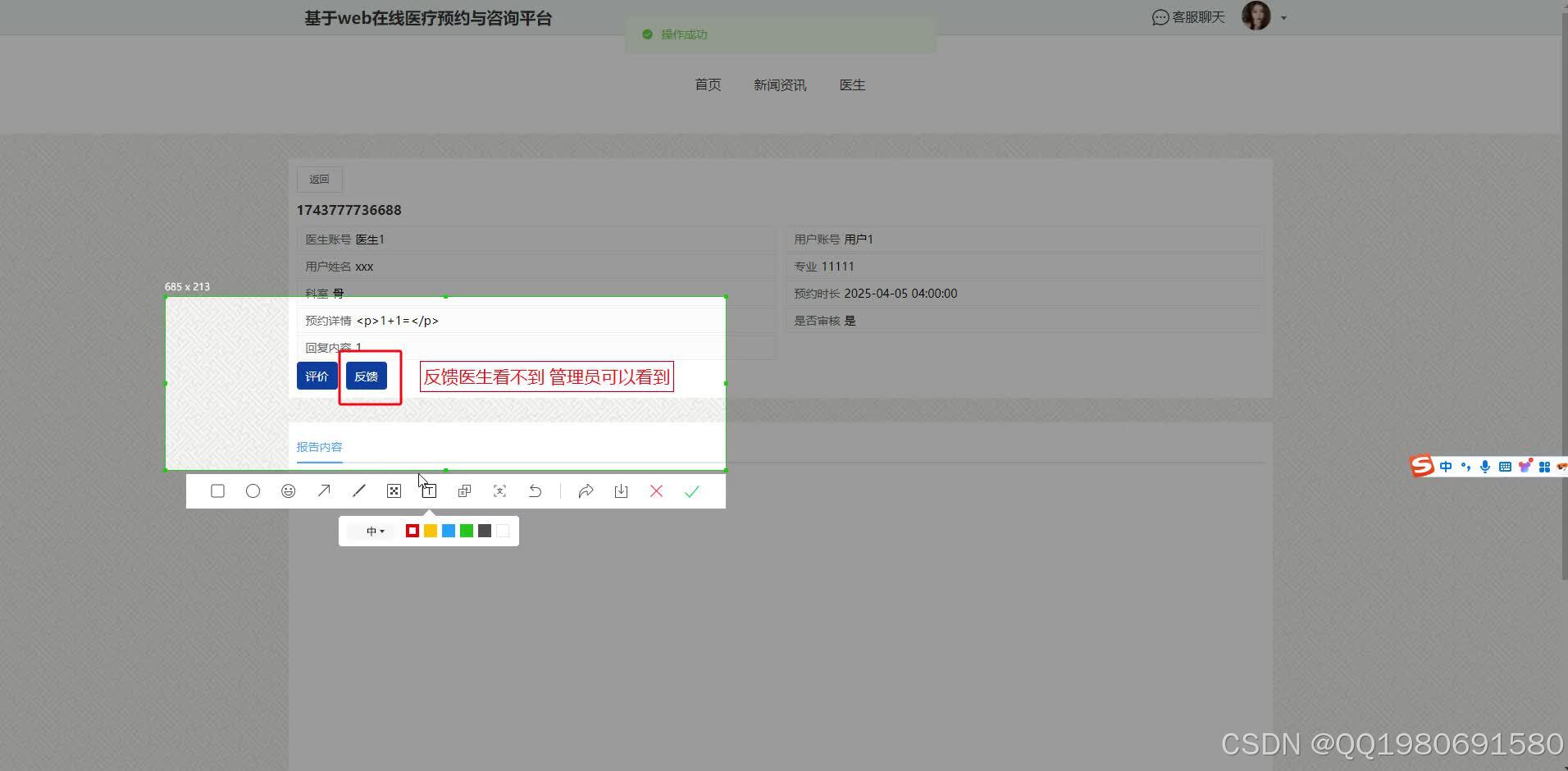Open the 报告内容 tab

pyautogui.click(x=319, y=446)
